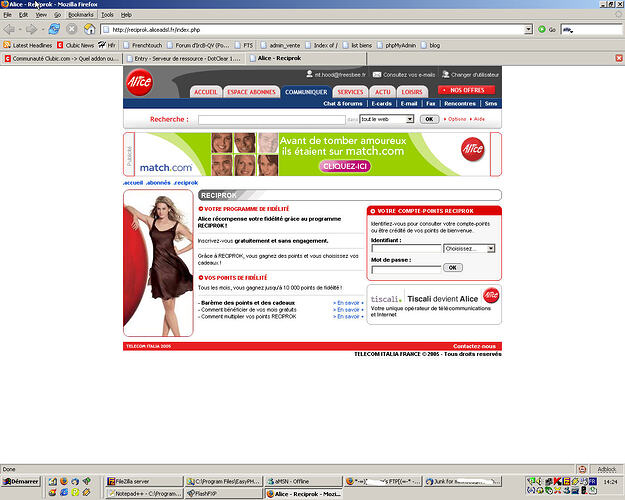The image size is (625, 500).
Task: Click the Firefox Back arrow button
Action: (12, 29)
